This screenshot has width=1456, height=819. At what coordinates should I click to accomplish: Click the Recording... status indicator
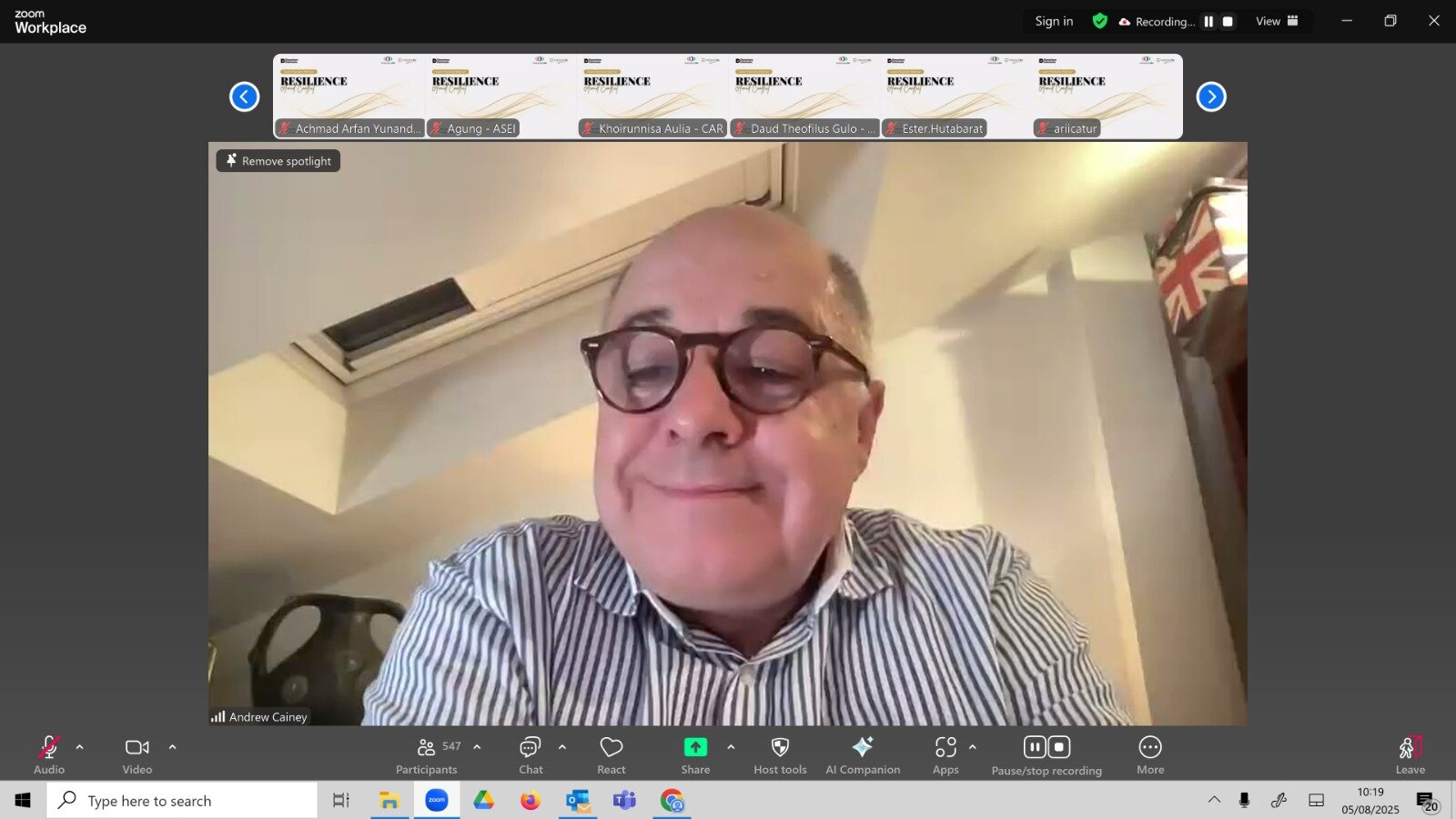click(1158, 22)
